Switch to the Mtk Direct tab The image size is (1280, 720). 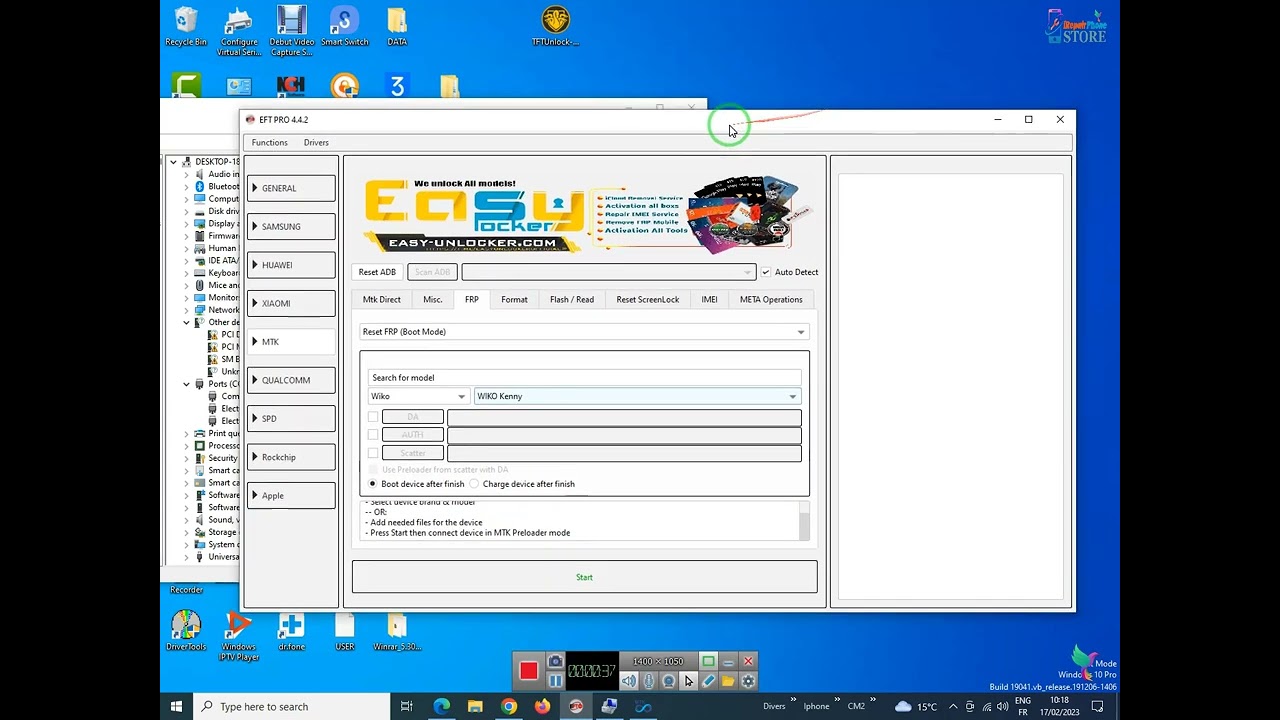[x=382, y=299]
